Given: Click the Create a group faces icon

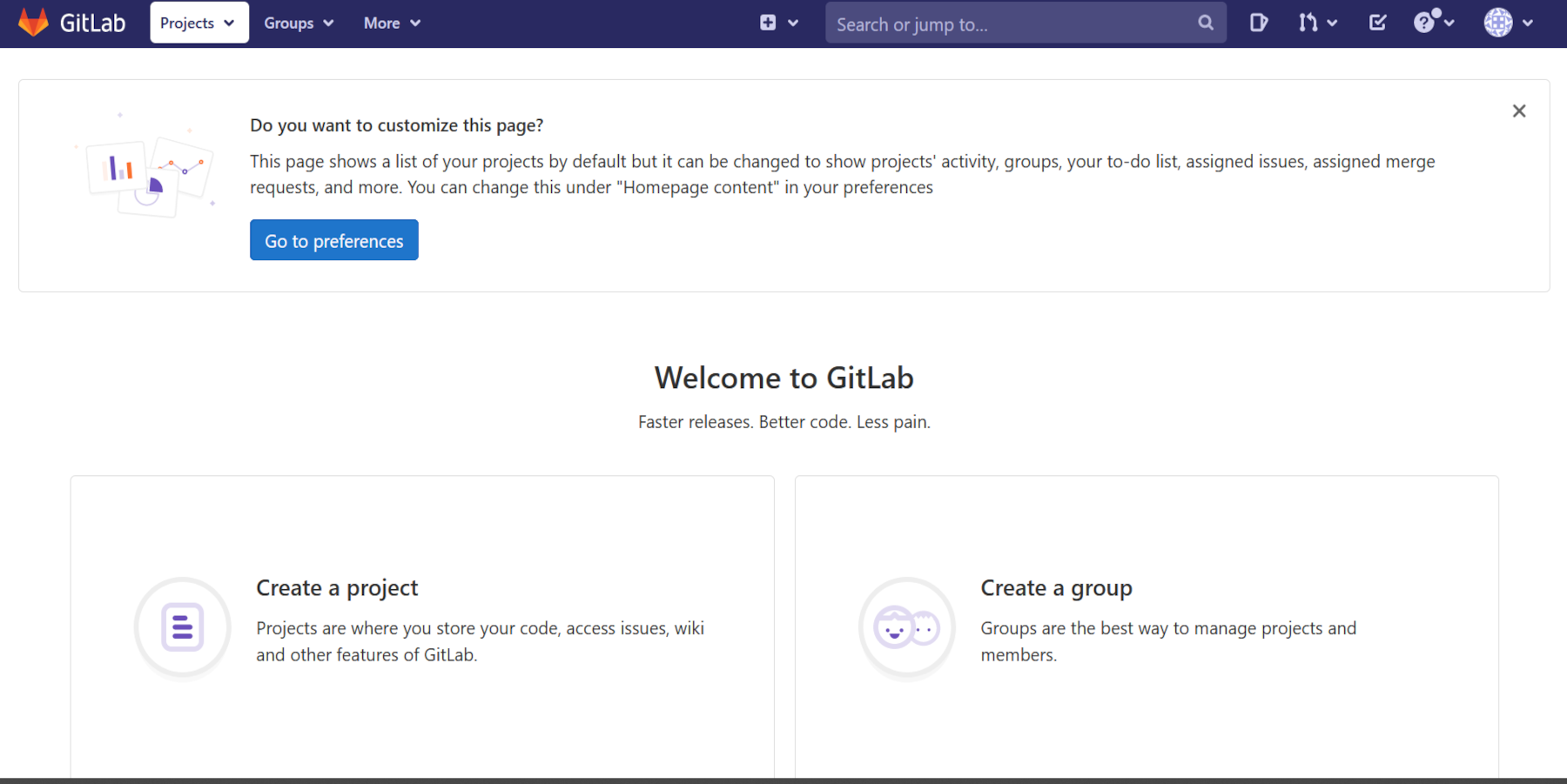Looking at the screenshot, I should (907, 627).
